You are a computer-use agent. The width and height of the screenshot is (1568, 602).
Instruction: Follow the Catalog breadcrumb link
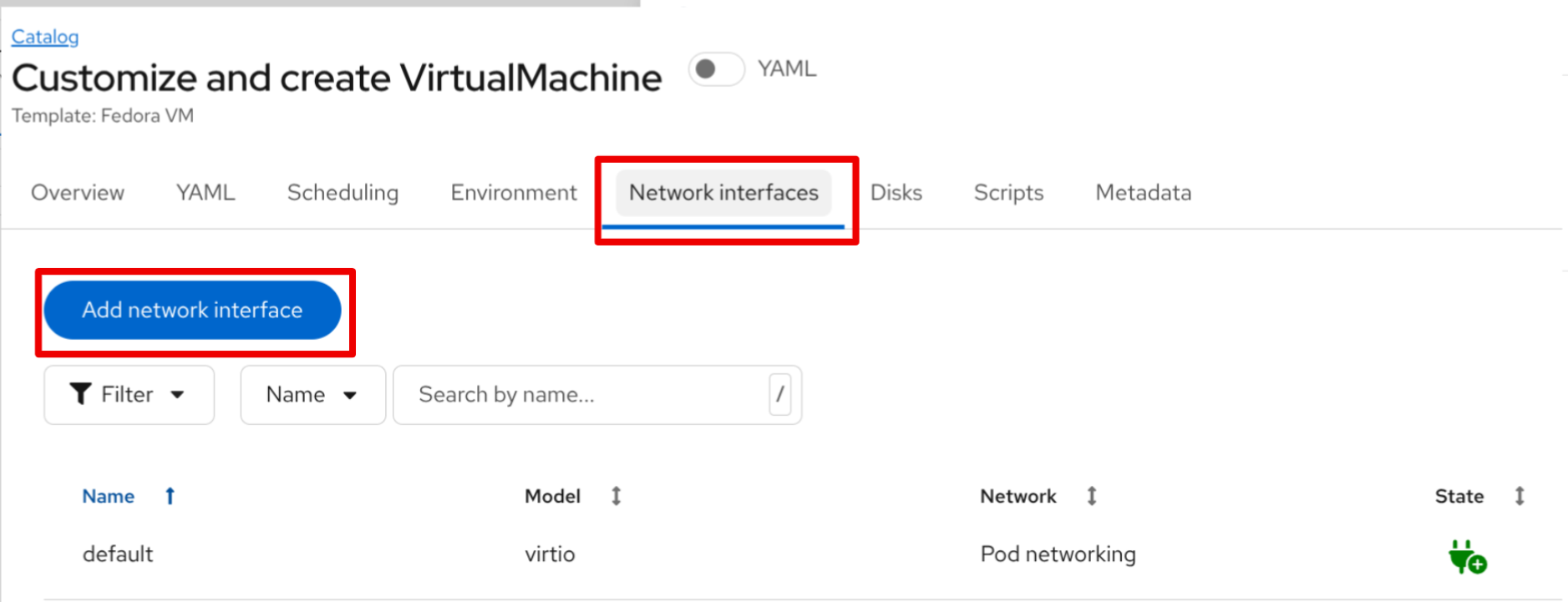coord(45,37)
